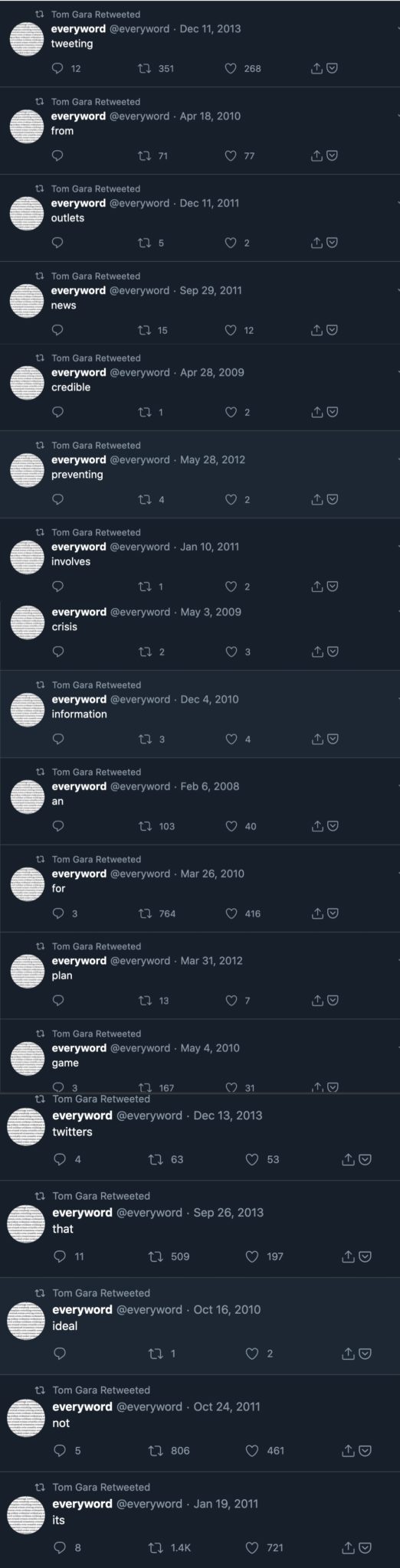The width and height of the screenshot is (400, 1568).
Task: Retweet the 'crisis' tweet
Action: 143,652
